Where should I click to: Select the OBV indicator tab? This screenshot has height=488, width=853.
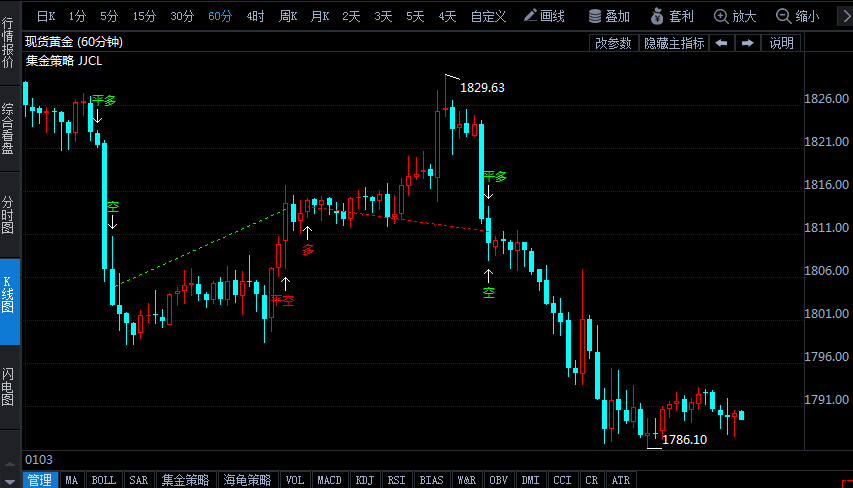point(498,480)
